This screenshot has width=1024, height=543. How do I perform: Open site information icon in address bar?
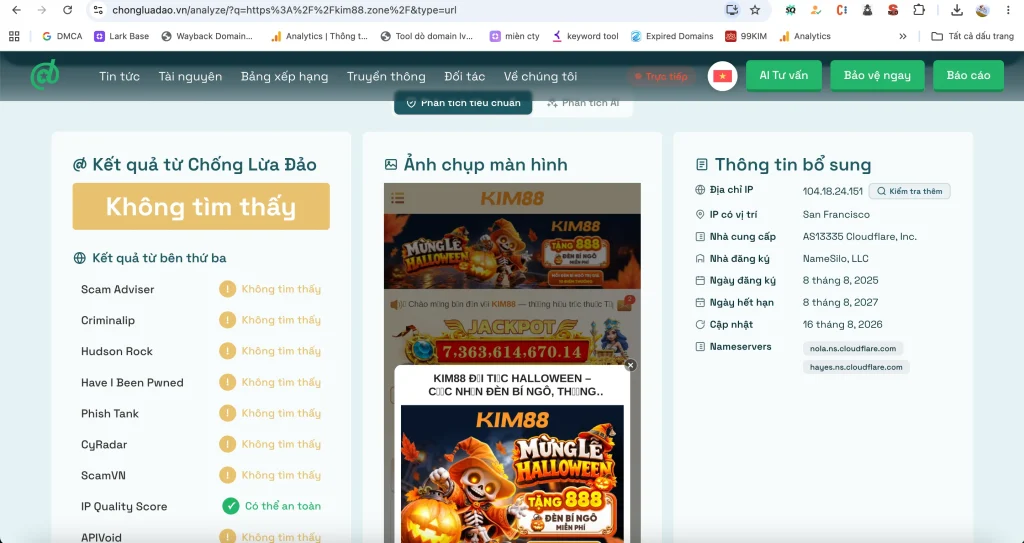[x=98, y=10]
